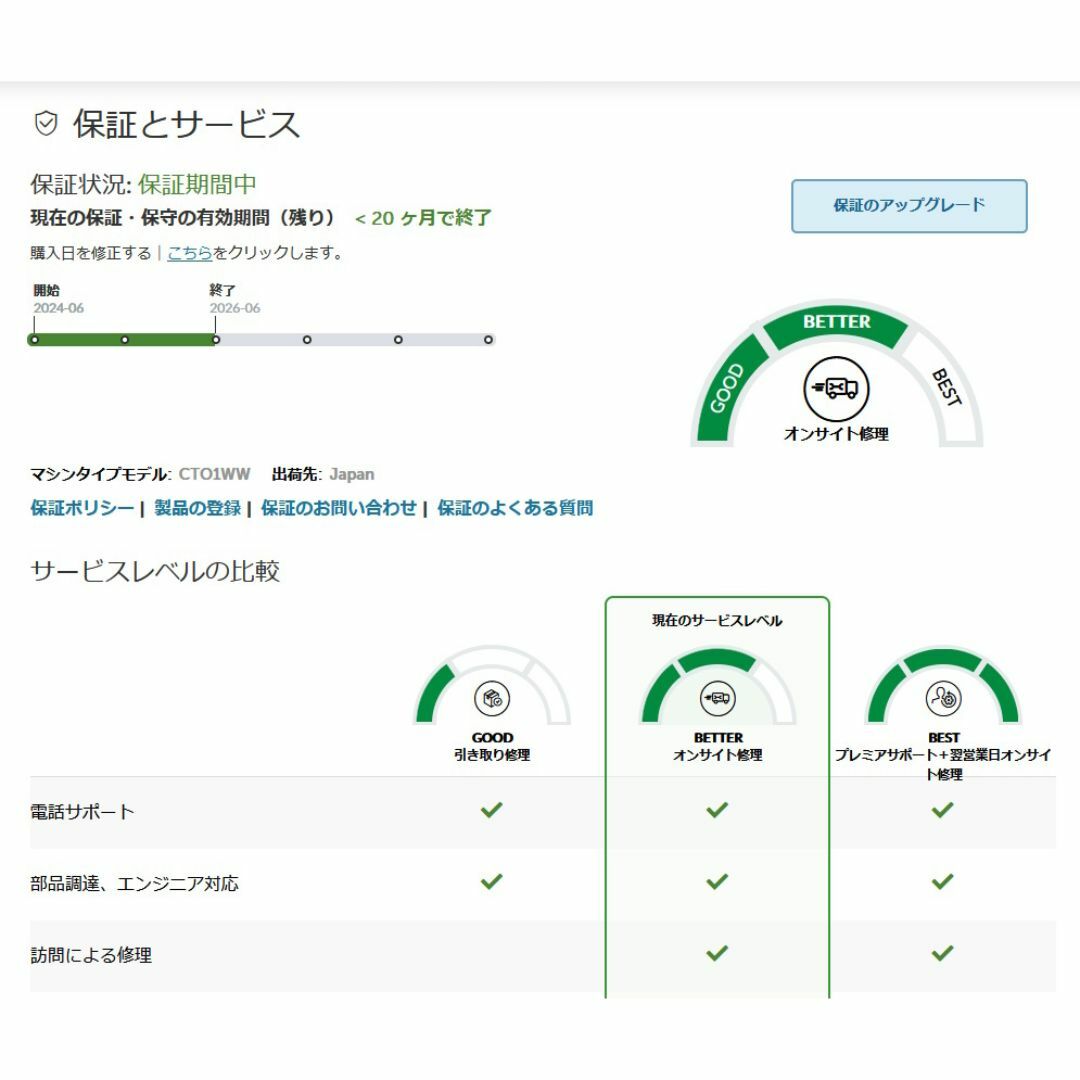Click the BEST premier support icon

(943, 698)
